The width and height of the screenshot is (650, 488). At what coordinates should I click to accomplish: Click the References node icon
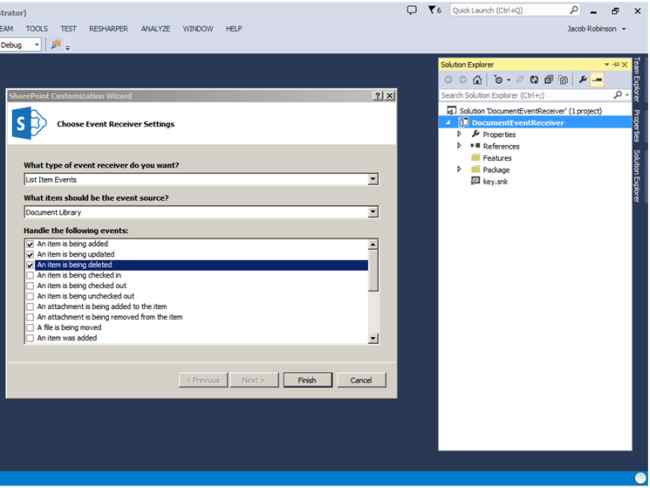click(475, 146)
